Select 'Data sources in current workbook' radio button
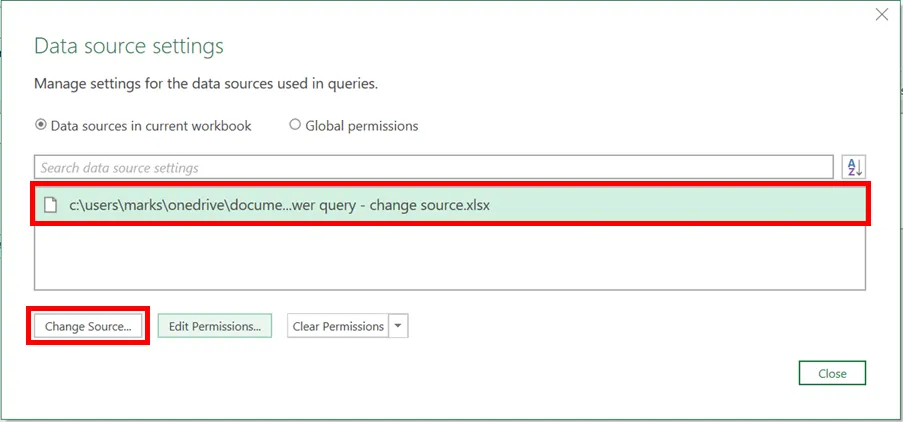903x422 pixels. click(x=41, y=126)
